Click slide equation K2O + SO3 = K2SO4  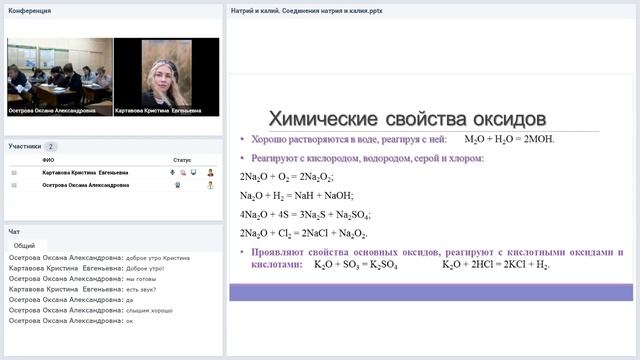click(356, 265)
